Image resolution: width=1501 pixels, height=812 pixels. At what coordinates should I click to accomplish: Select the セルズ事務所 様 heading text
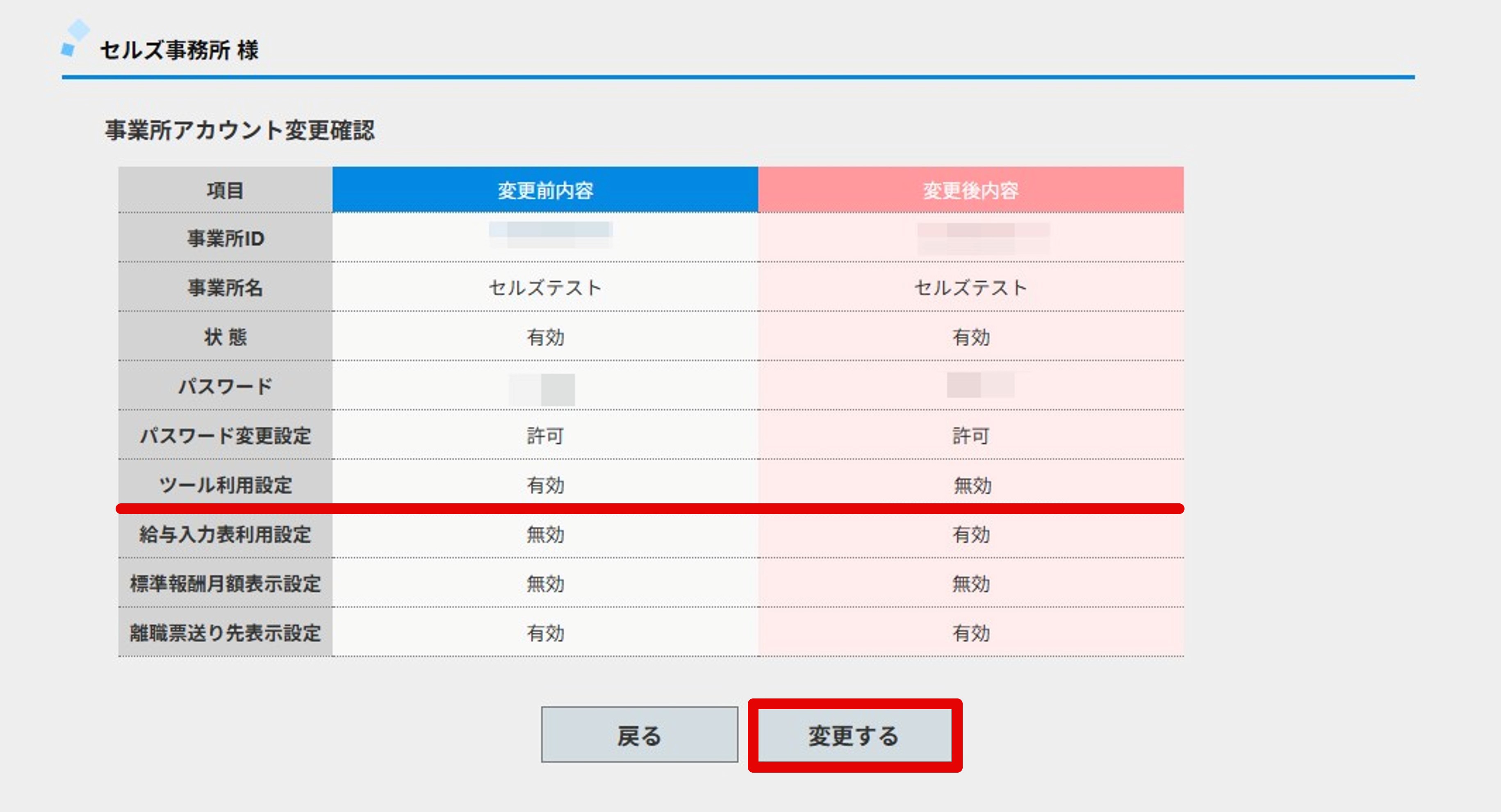coord(179,50)
